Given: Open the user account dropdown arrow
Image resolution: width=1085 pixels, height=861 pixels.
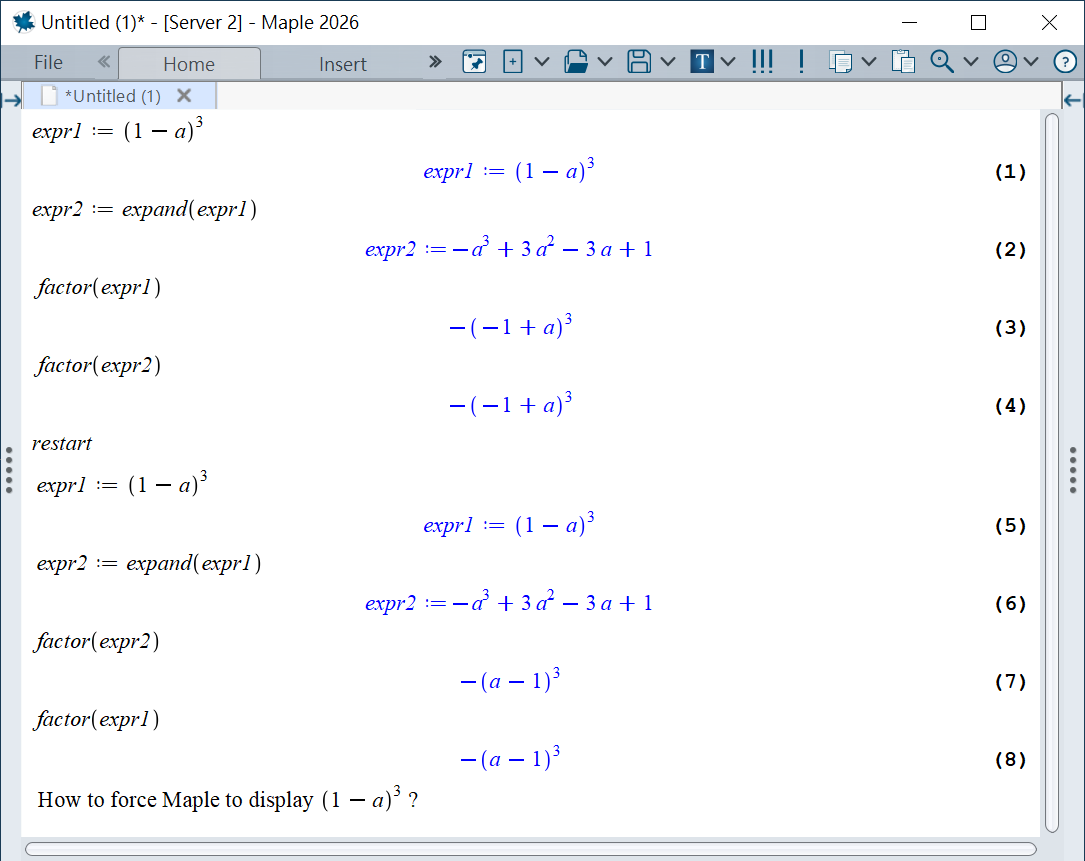Looking at the screenshot, I should [1031, 62].
